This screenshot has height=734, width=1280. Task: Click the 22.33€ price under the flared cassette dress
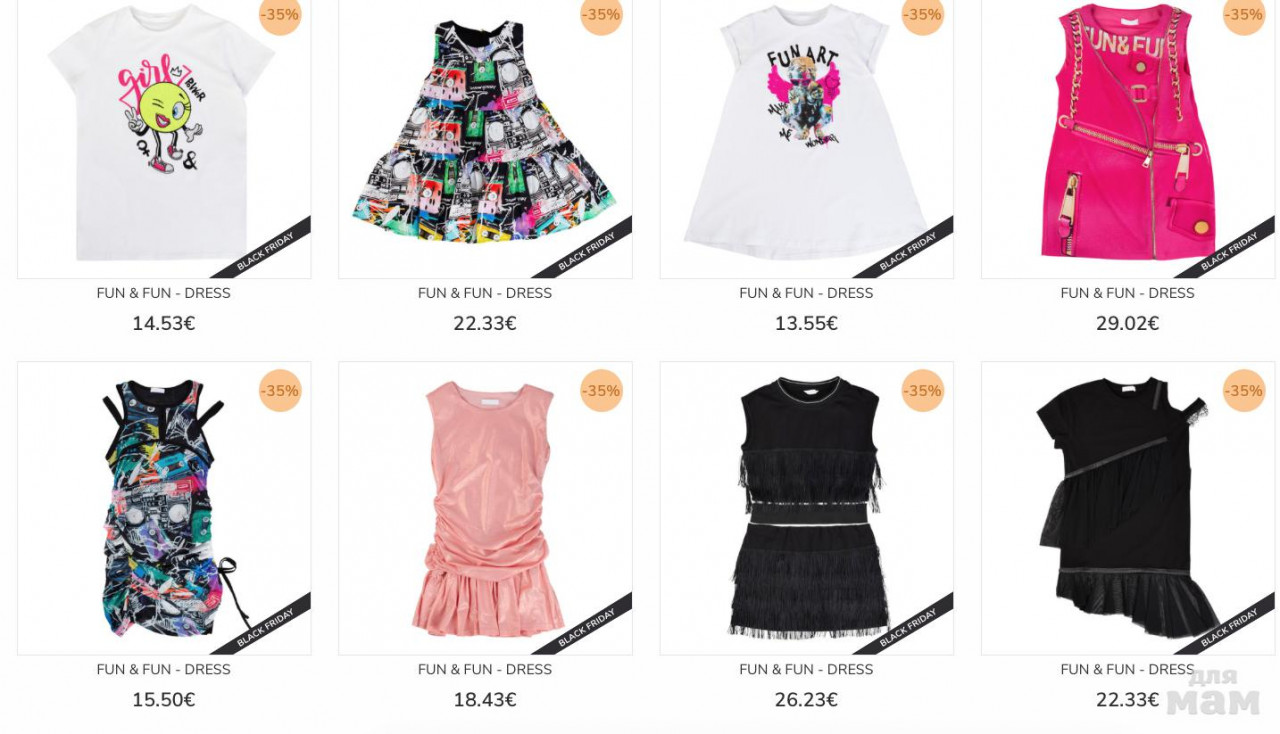coord(485,324)
